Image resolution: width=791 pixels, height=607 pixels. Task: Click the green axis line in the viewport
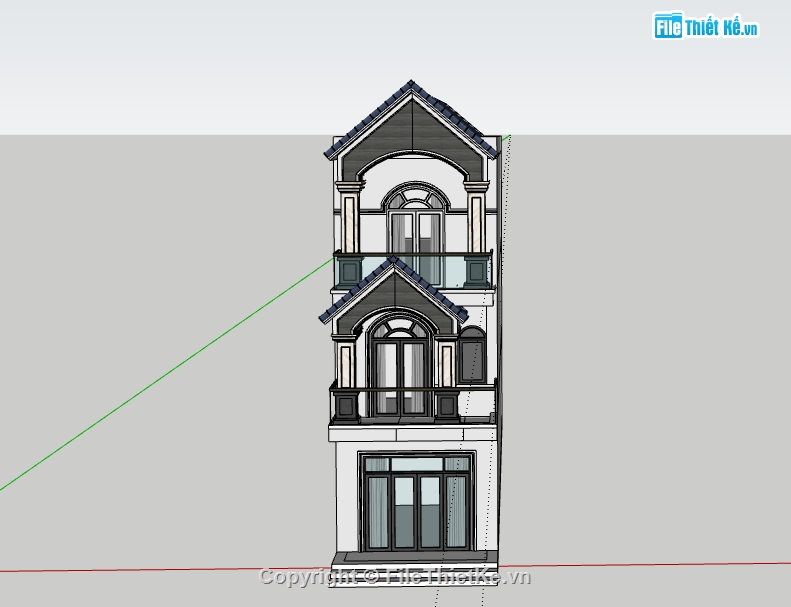pos(166,374)
